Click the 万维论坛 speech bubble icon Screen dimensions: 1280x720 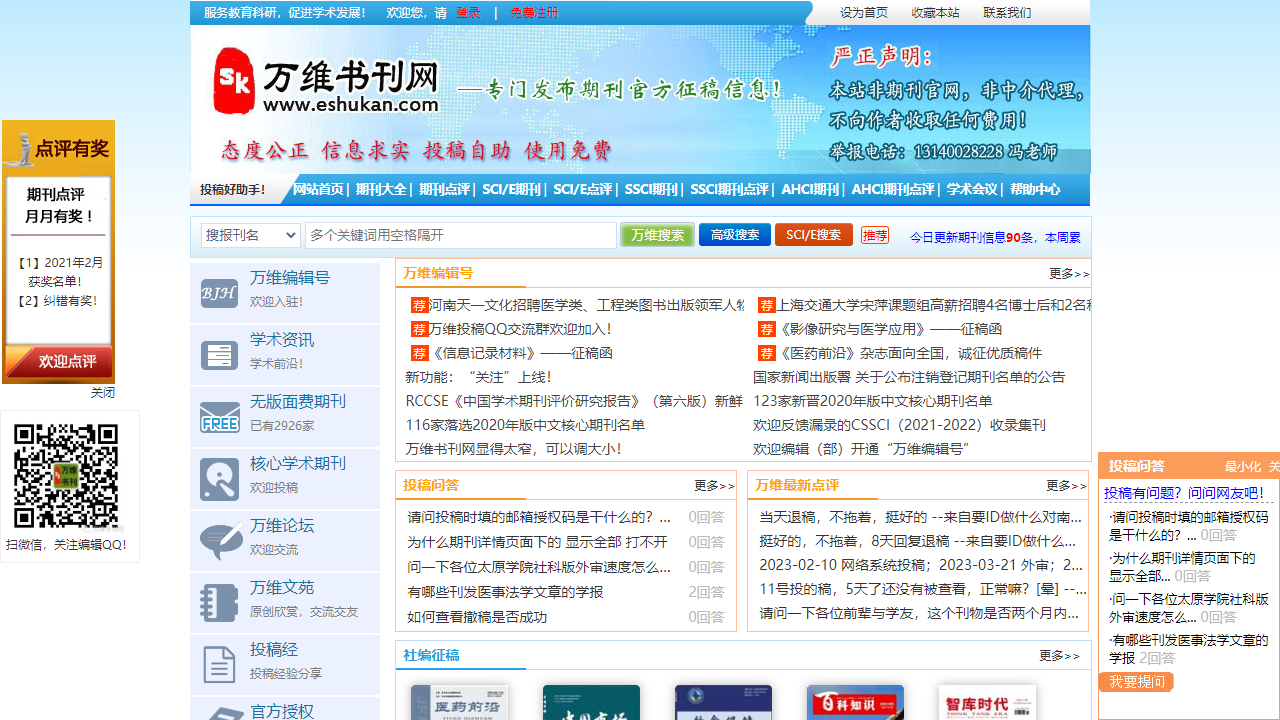221,541
